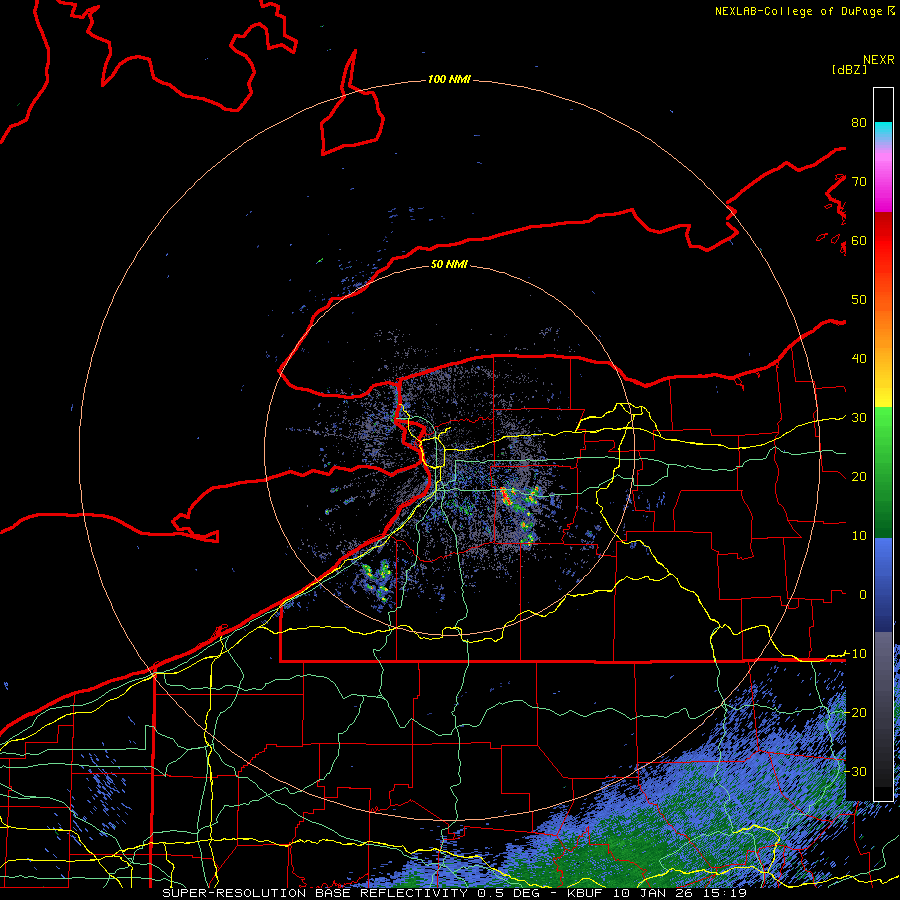Select the -20 tick label on the dBZ scale

[x=855, y=712]
